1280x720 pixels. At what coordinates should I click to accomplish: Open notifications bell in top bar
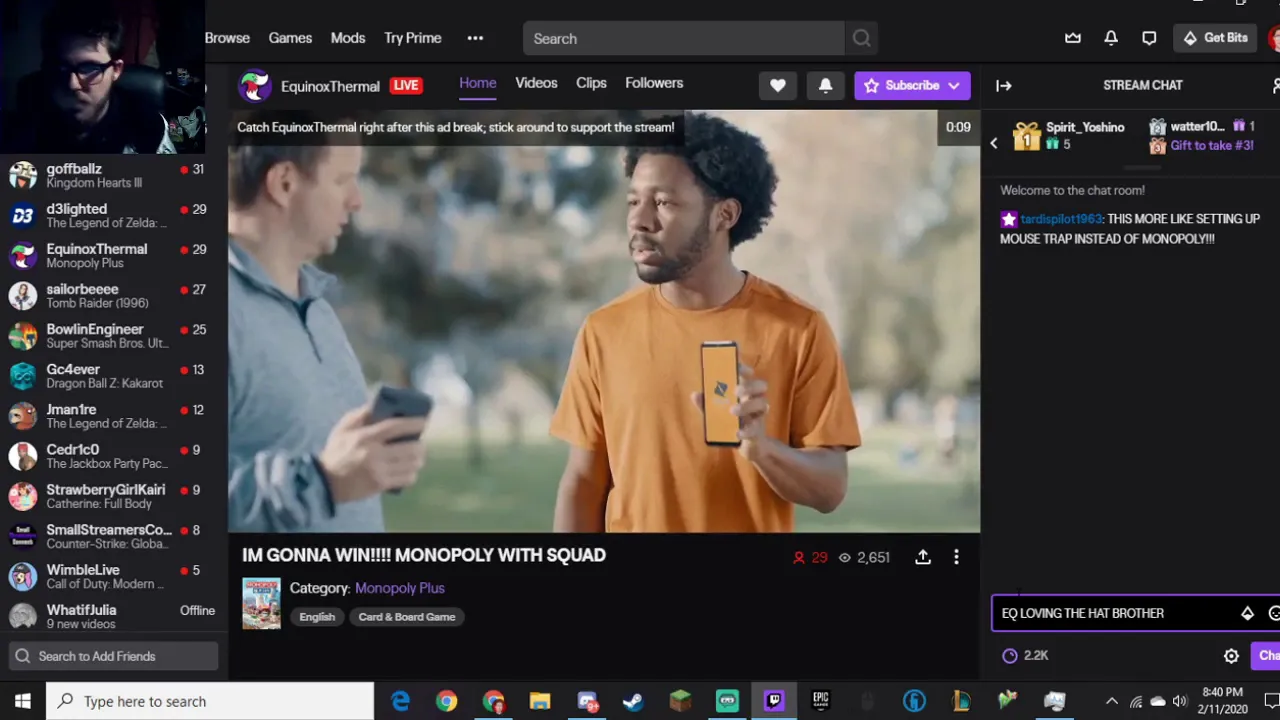1111,38
